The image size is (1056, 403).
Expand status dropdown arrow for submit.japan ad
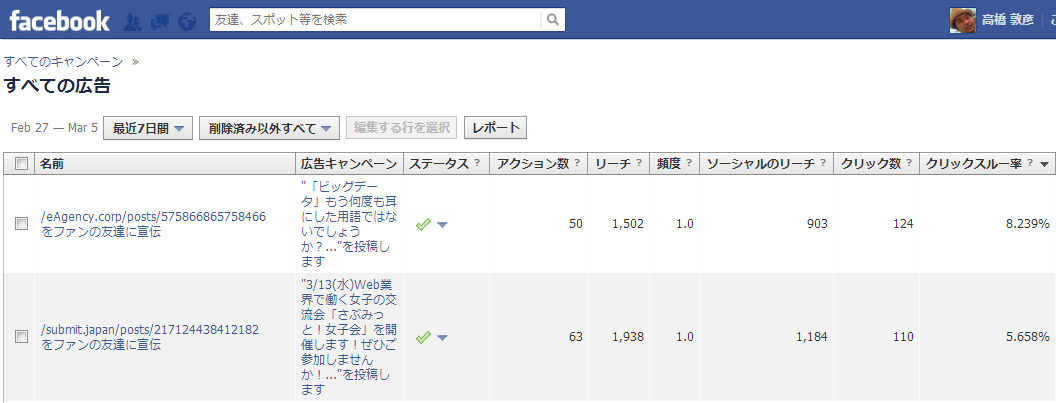pyautogui.click(x=442, y=338)
